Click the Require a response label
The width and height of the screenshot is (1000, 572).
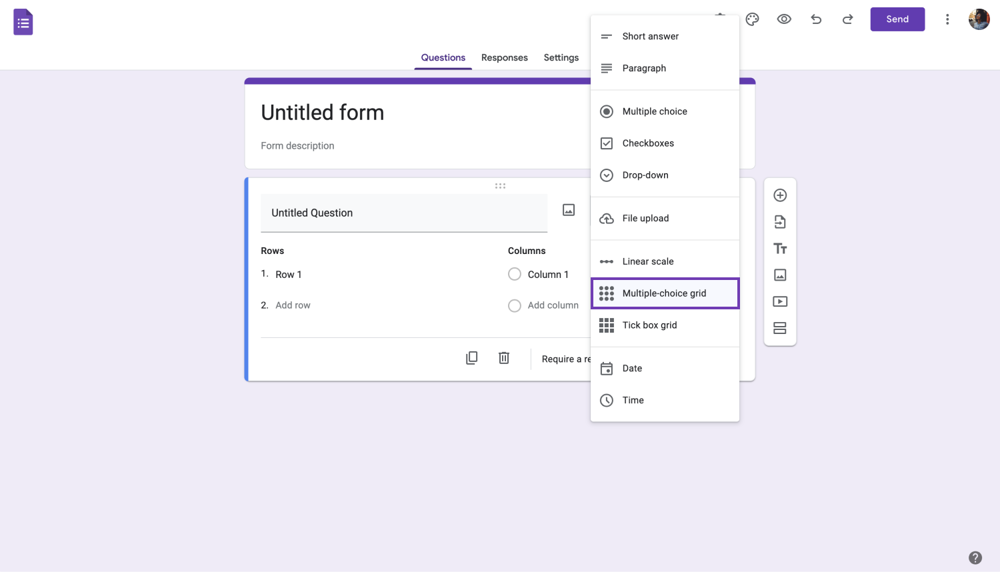click(566, 359)
